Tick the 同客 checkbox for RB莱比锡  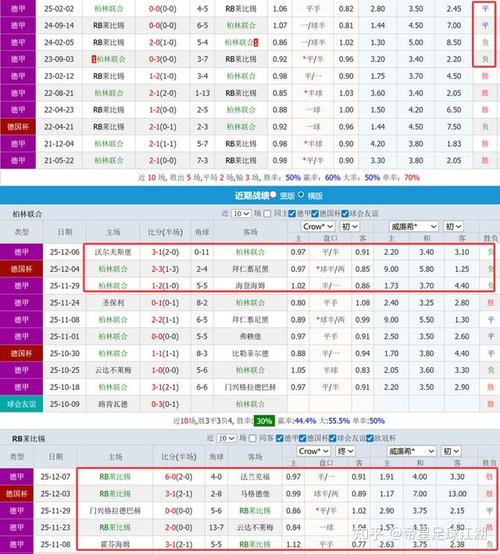252,438
